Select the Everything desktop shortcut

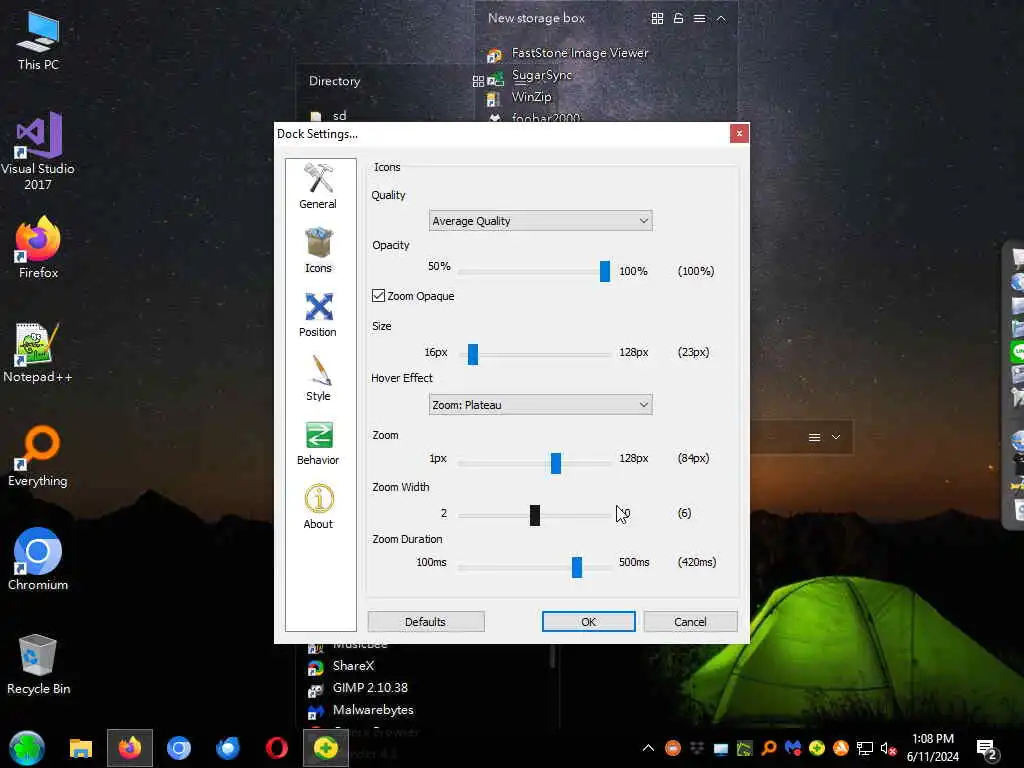[x=38, y=457]
